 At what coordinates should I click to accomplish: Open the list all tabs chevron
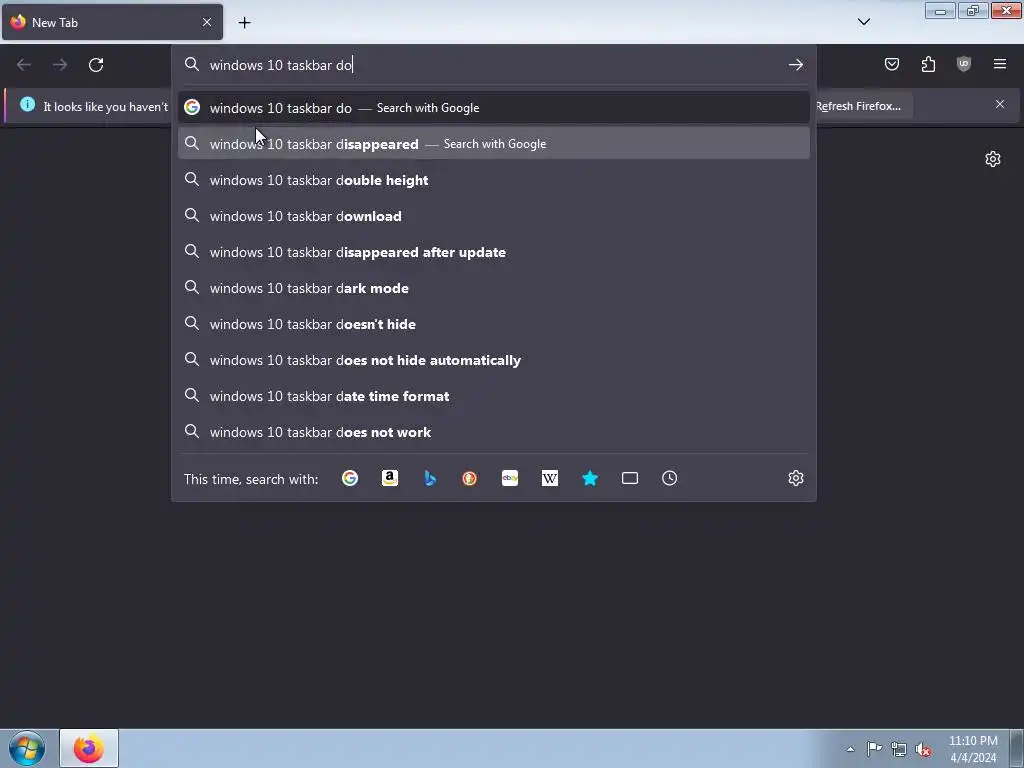[864, 22]
